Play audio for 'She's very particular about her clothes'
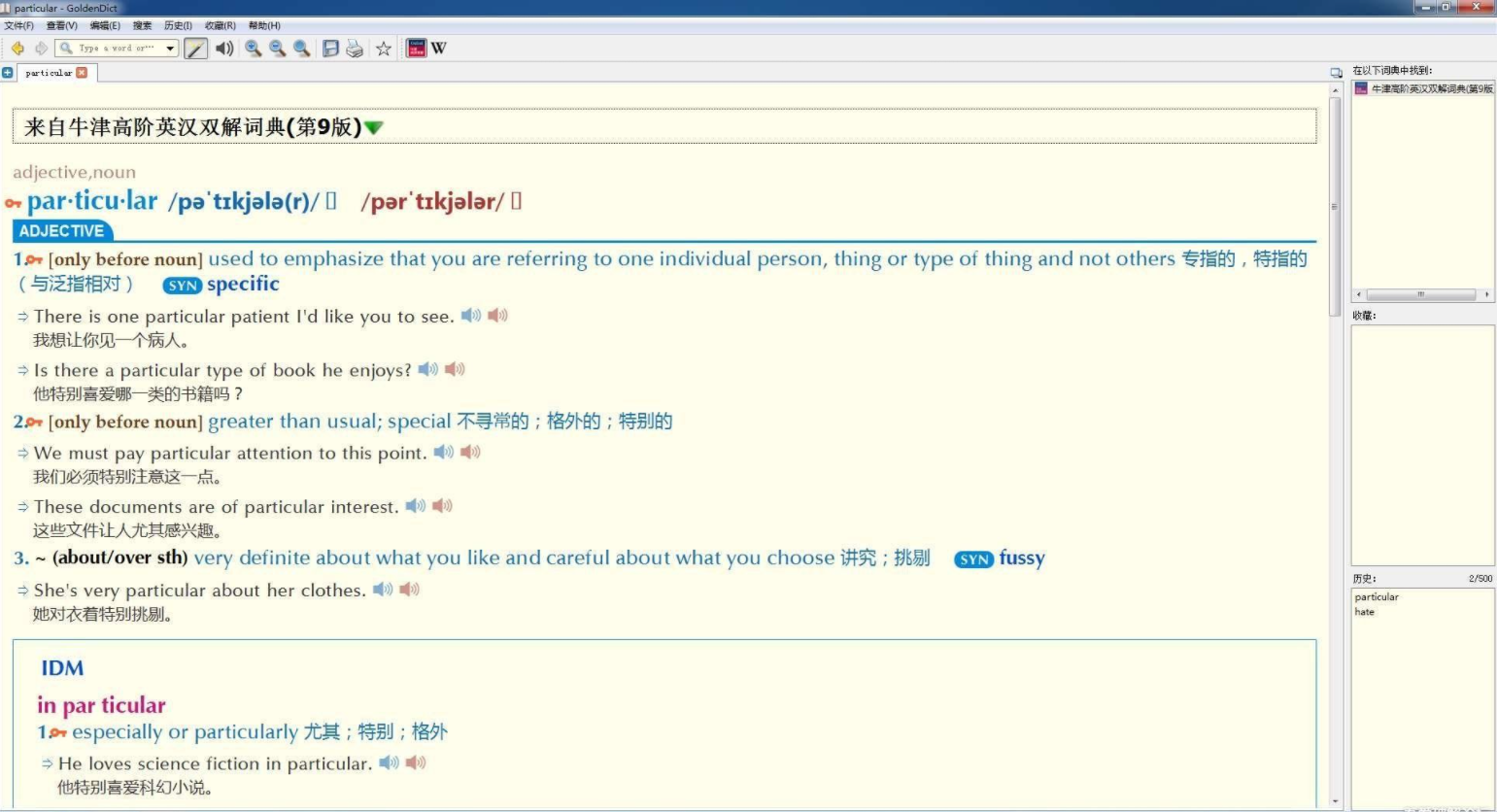The height and width of the screenshot is (812, 1497). (380, 590)
